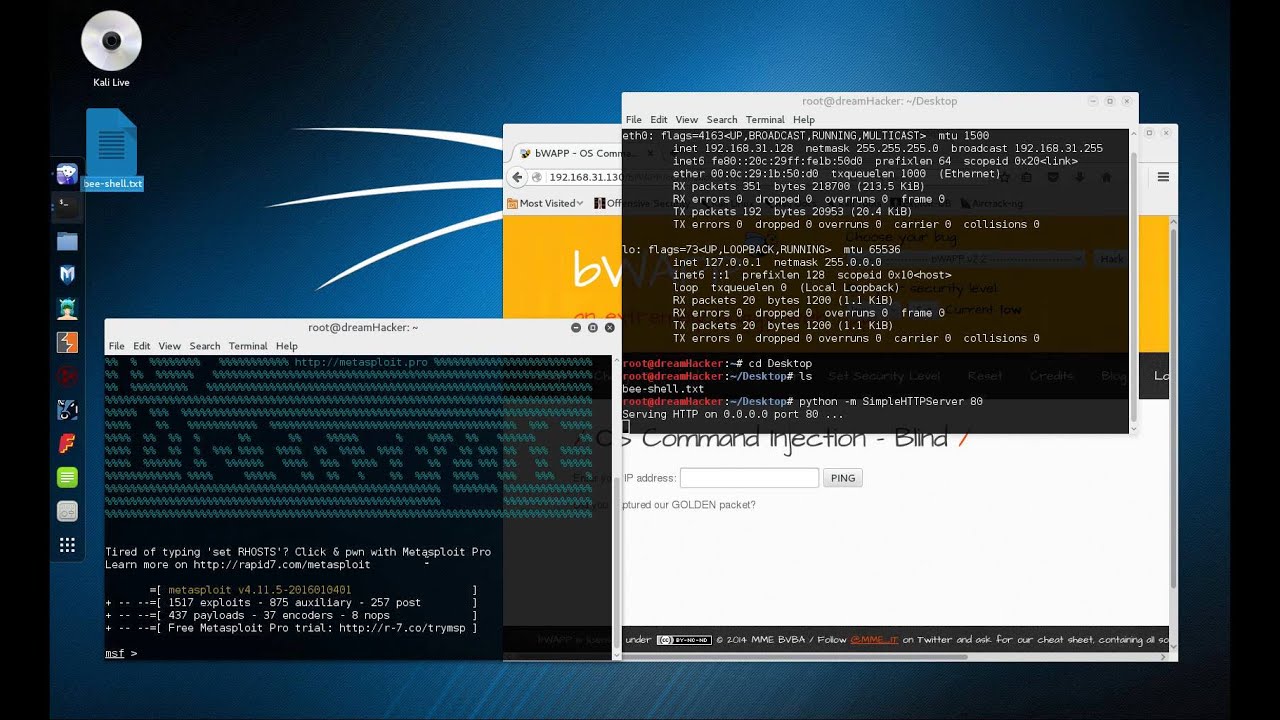Open Iceweasel browser from the dock
The width and height of the screenshot is (1280, 720).
tap(67, 175)
